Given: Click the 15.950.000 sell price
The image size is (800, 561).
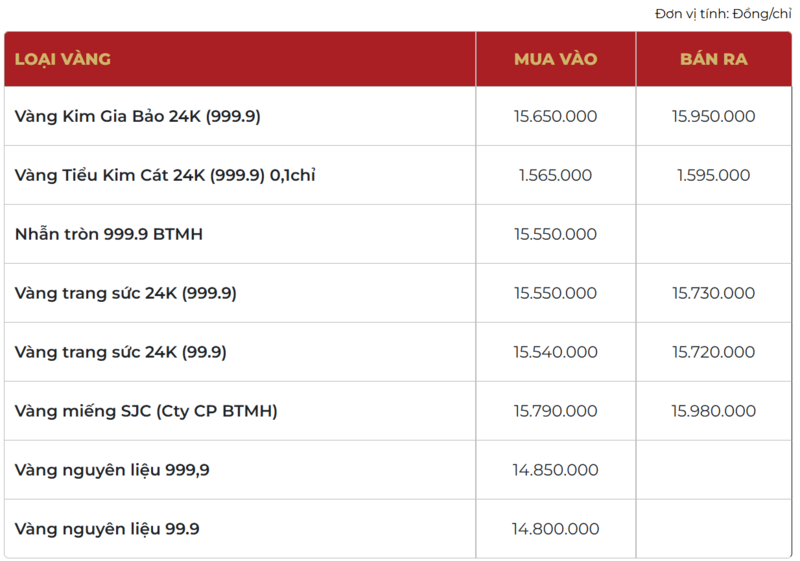Looking at the screenshot, I should (713, 116).
